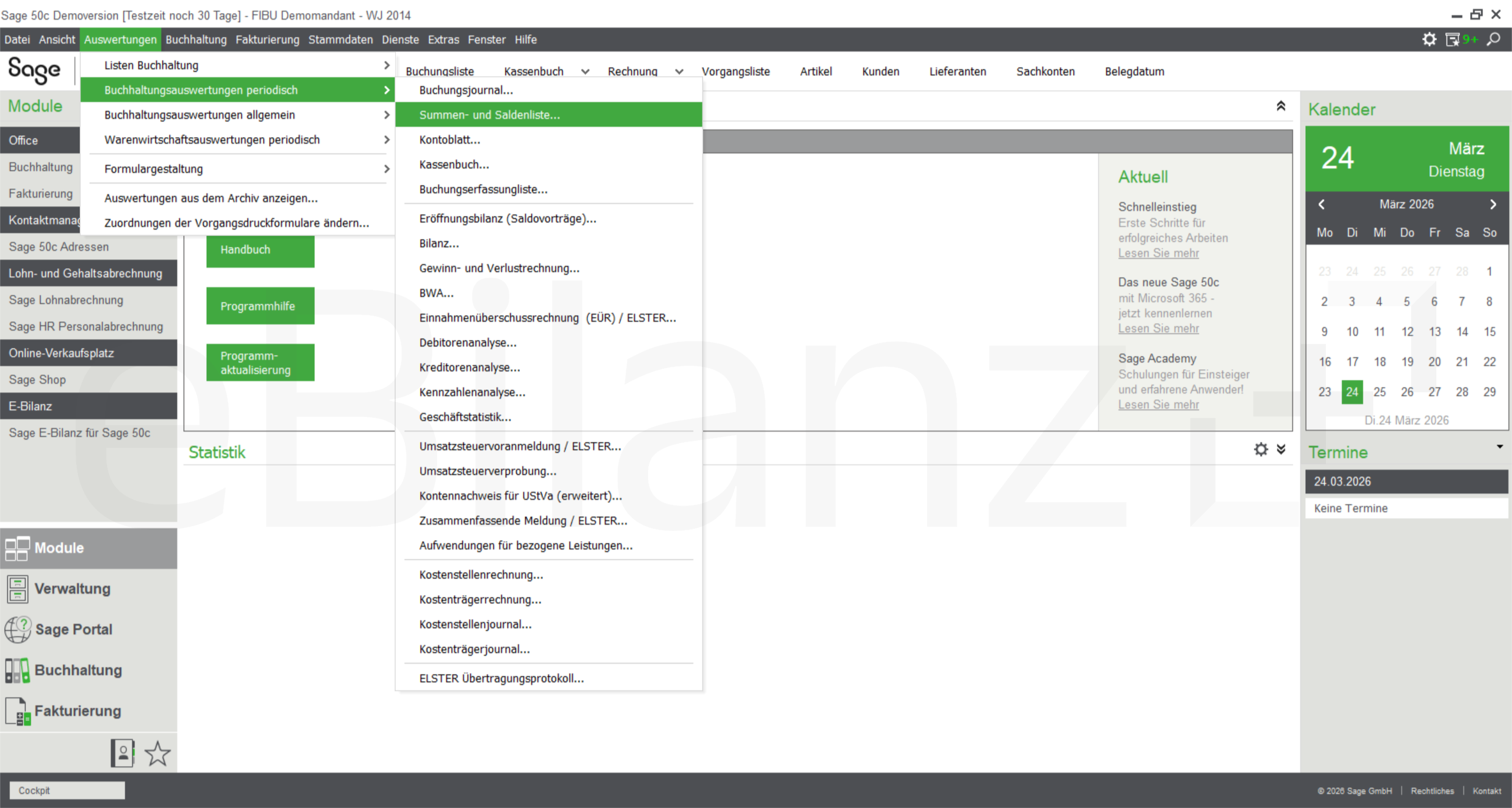This screenshot has width=1512, height=808.
Task: Select Buchungsjournal menu entry
Action: [548, 90]
